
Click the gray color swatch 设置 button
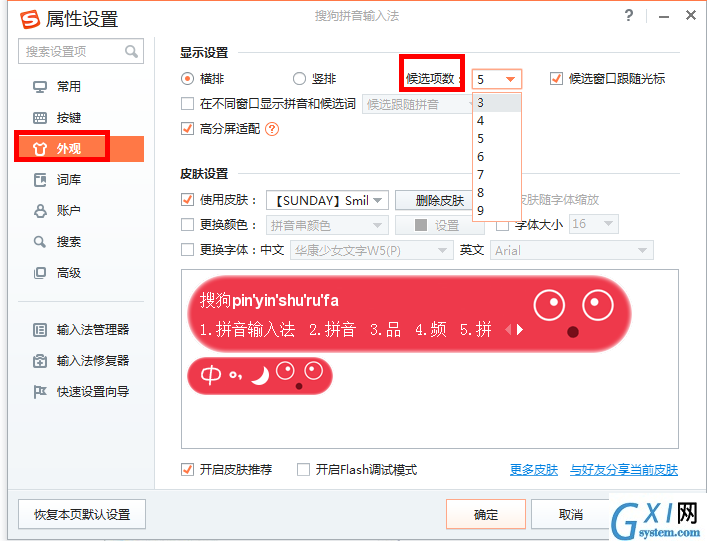[440, 225]
